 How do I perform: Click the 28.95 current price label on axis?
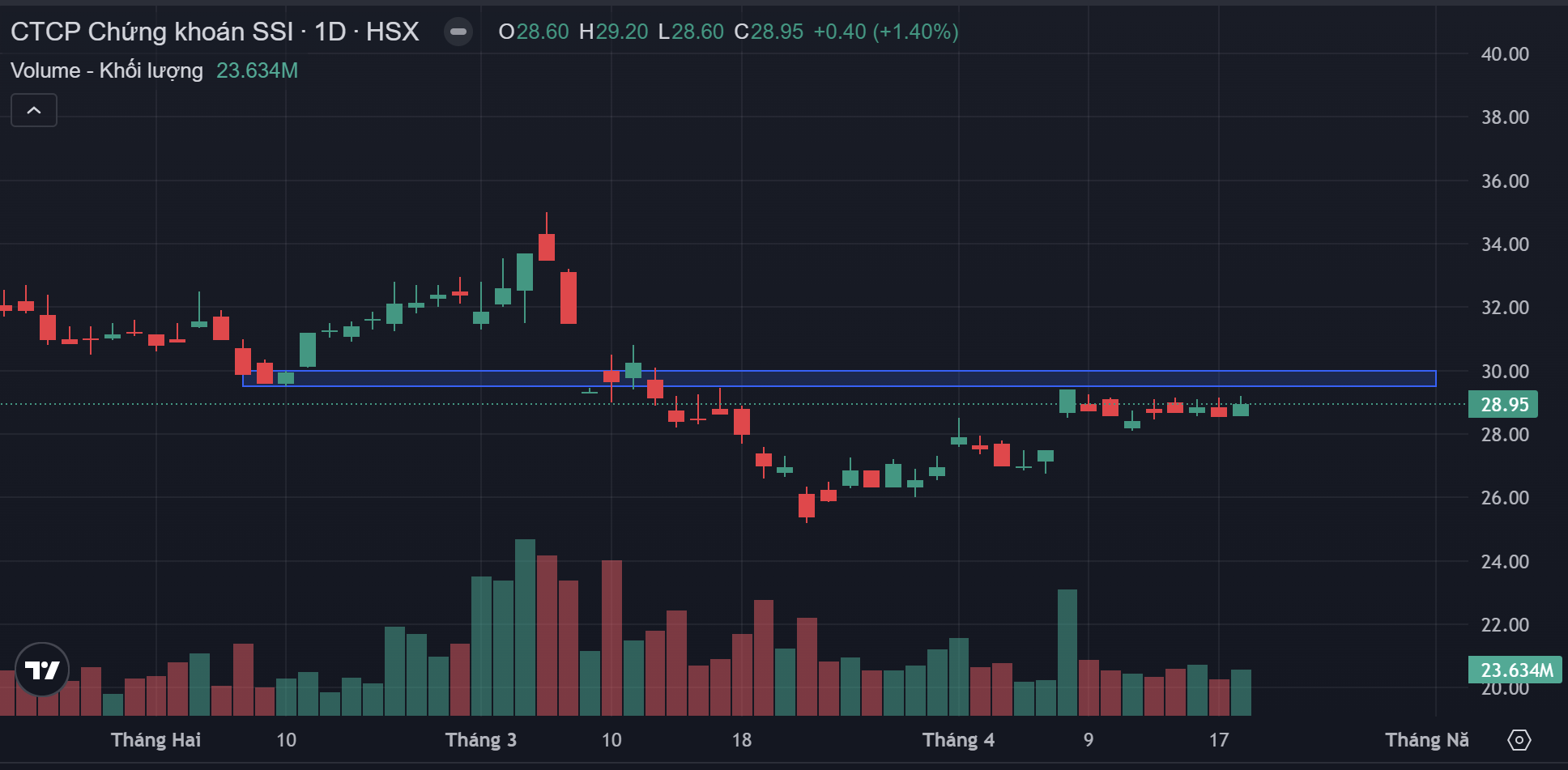point(1503,405)
